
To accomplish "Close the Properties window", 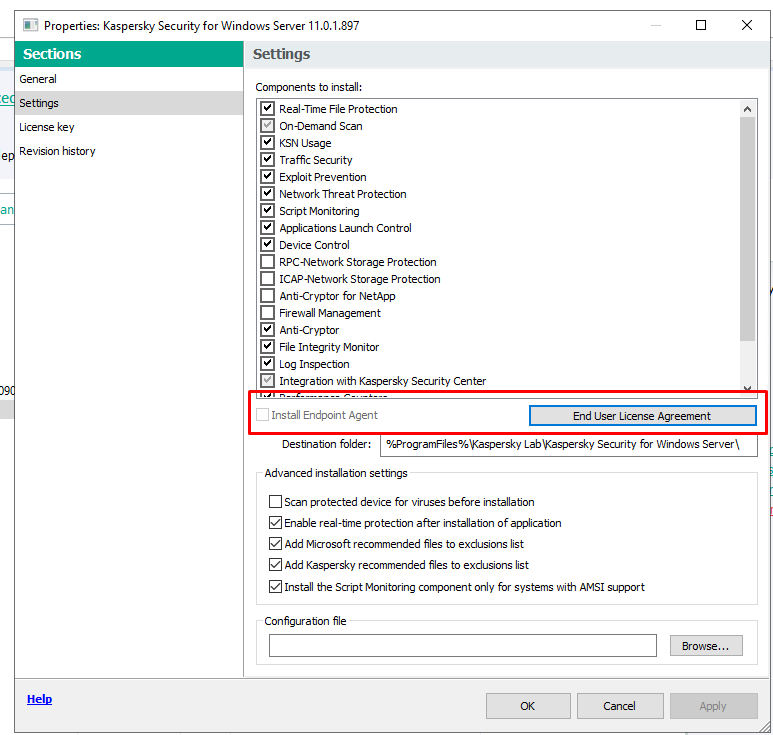I will coord(746,25).
